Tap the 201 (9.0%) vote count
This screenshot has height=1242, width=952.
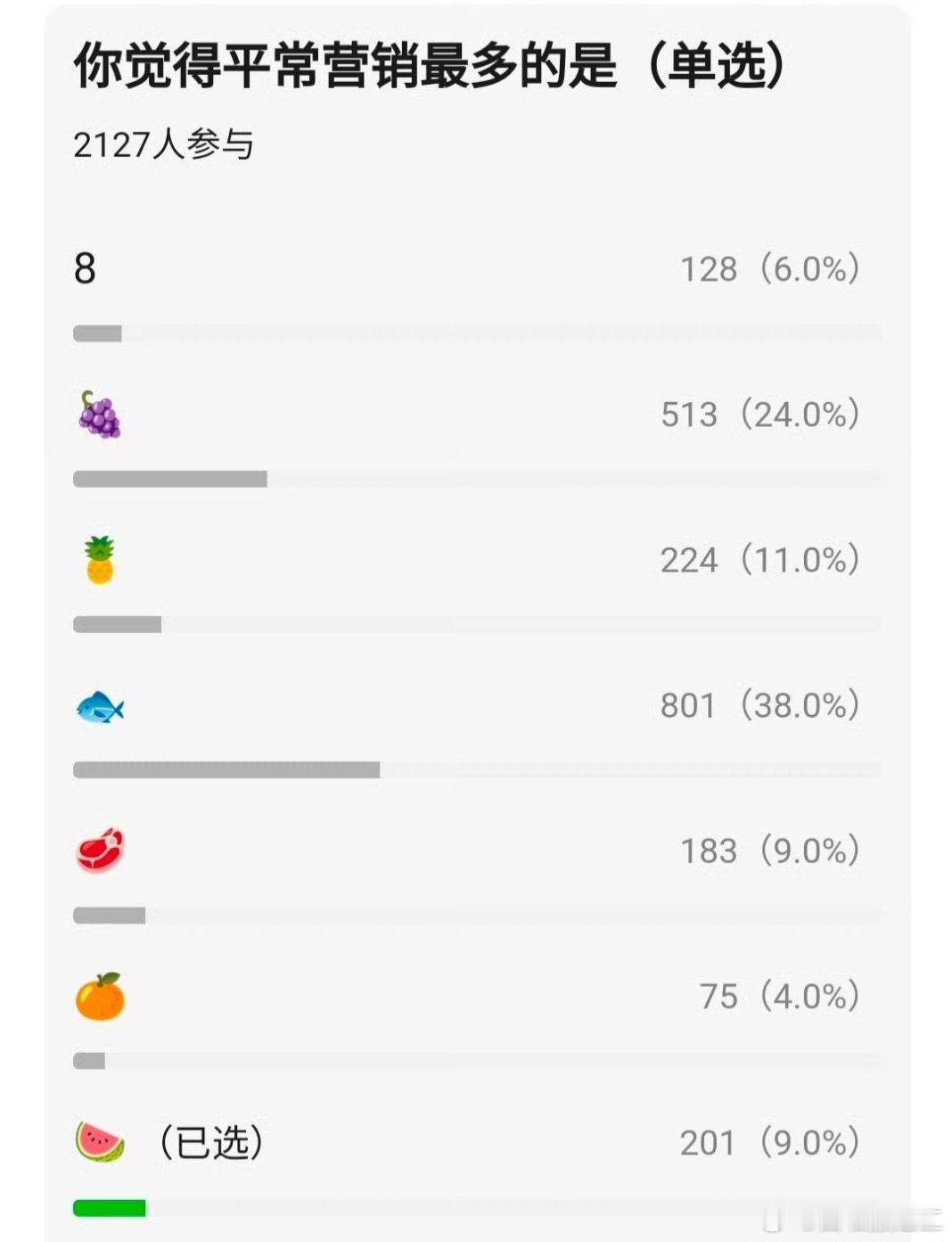coord(770,1142)
